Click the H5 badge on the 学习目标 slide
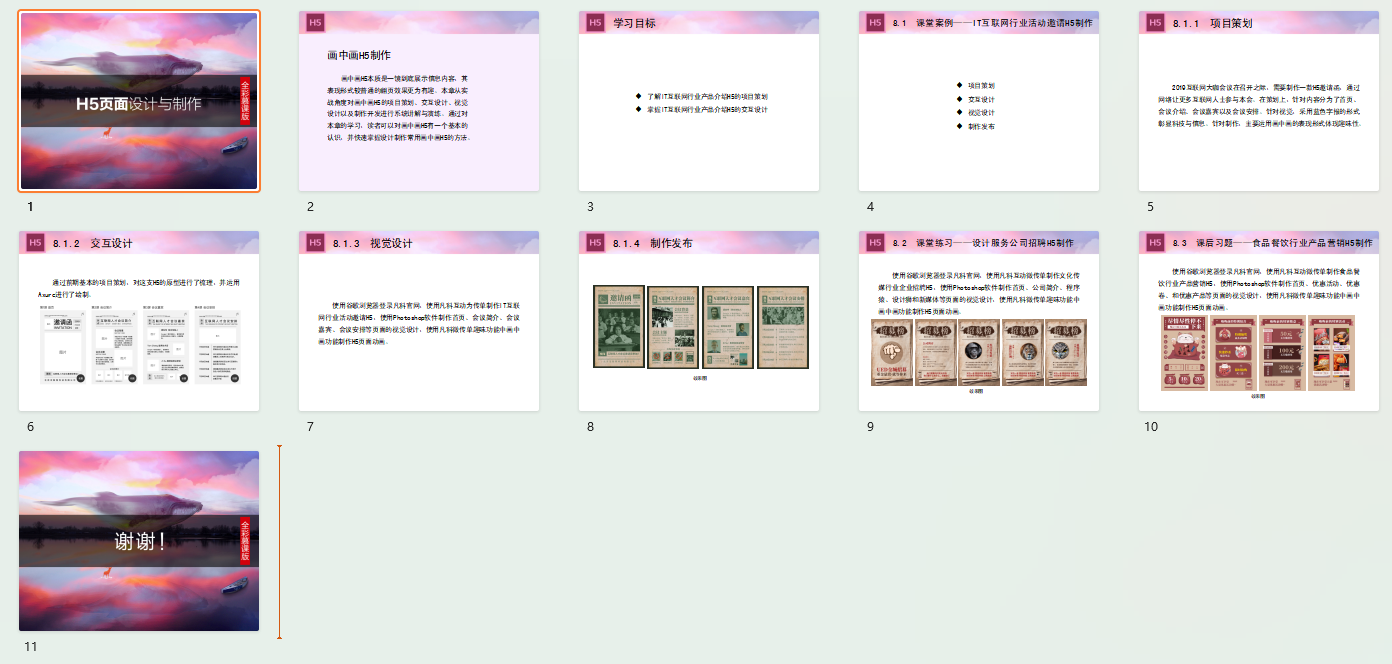The width and height of the screenshot is (1392, 664). pyautogui.click(x=595, y=23)
